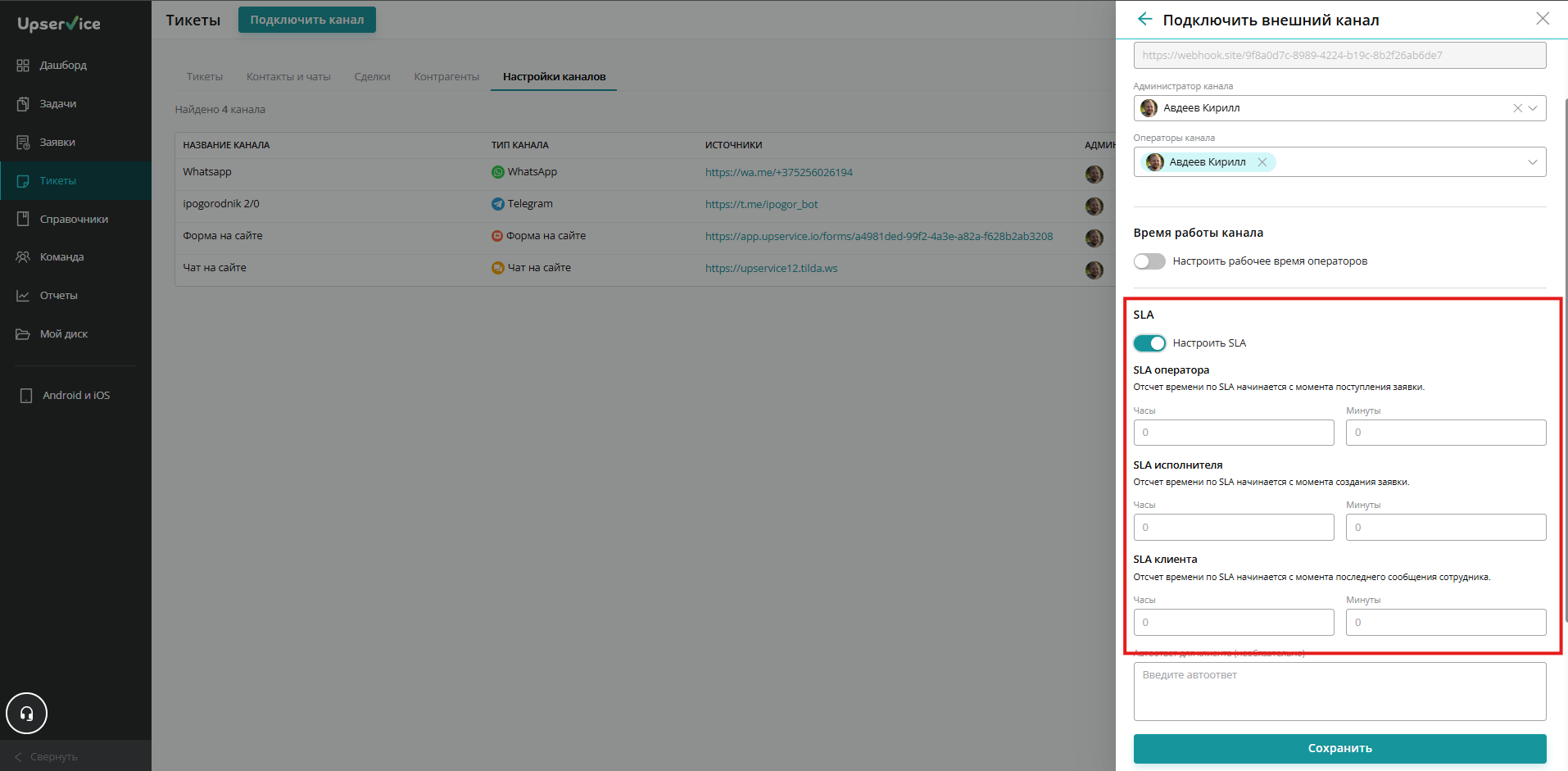Viewport: 1568px width, 771px height.
Task: Open the Справочники book icon
Action: 23,219
